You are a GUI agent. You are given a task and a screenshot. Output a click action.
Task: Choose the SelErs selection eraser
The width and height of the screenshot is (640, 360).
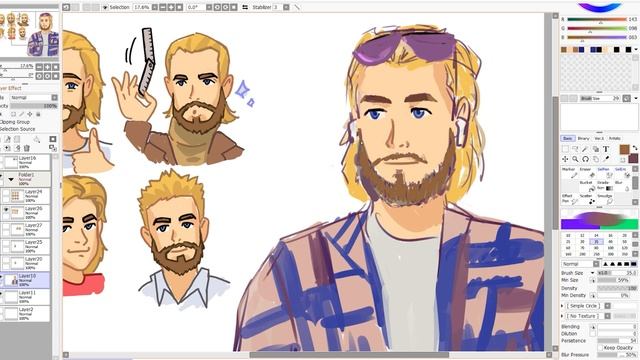coord(624,173)
